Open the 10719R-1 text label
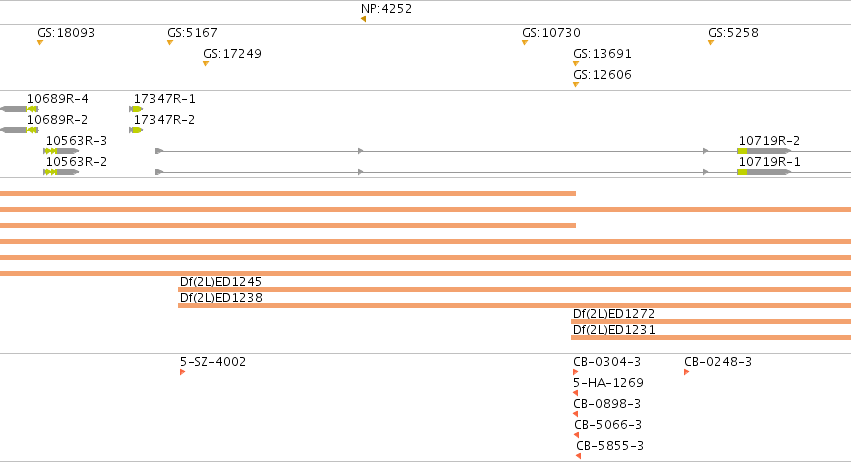The image size is (851, 462). point(770,162)
